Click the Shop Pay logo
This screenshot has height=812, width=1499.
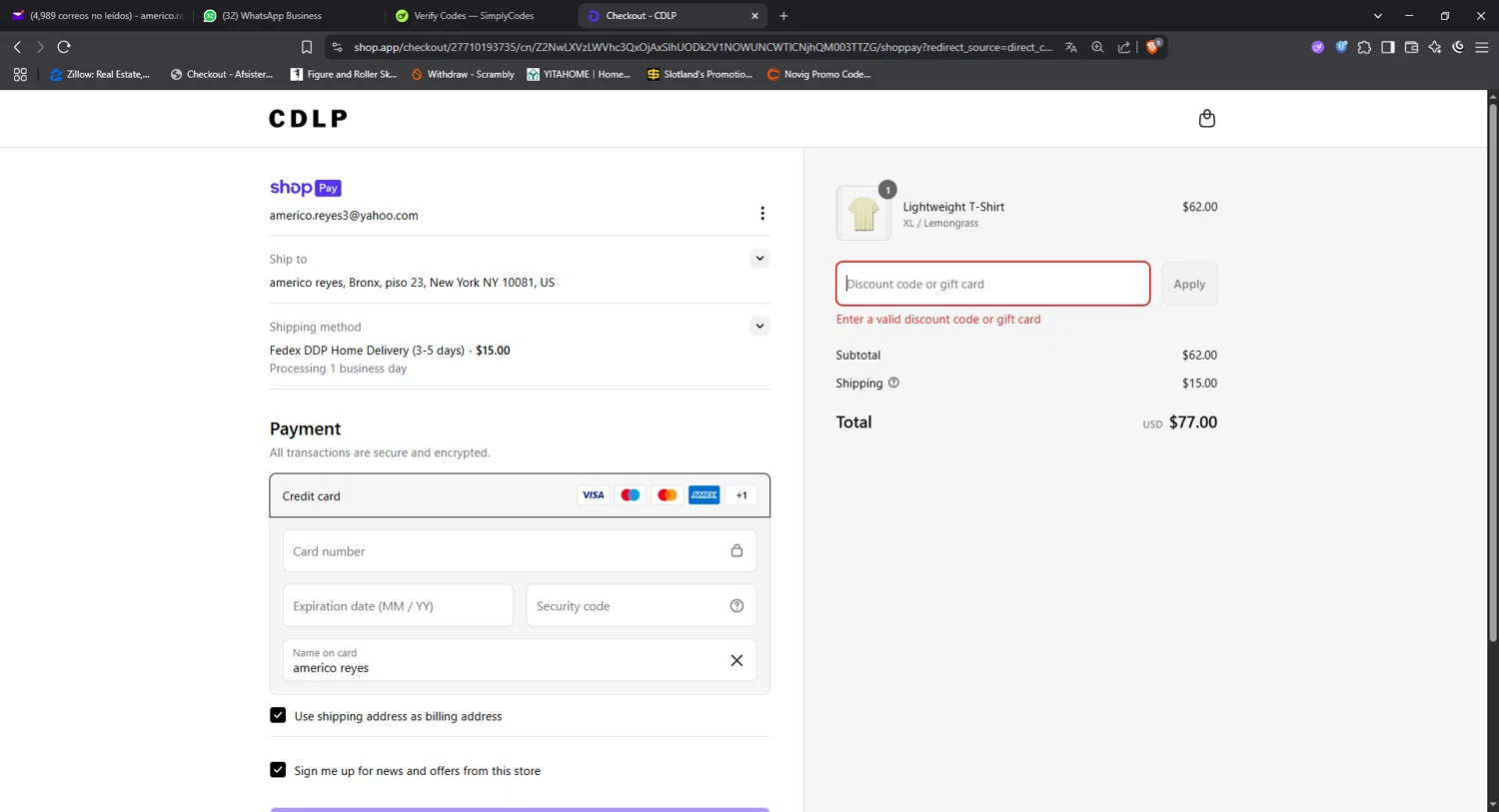pos(306,188)
